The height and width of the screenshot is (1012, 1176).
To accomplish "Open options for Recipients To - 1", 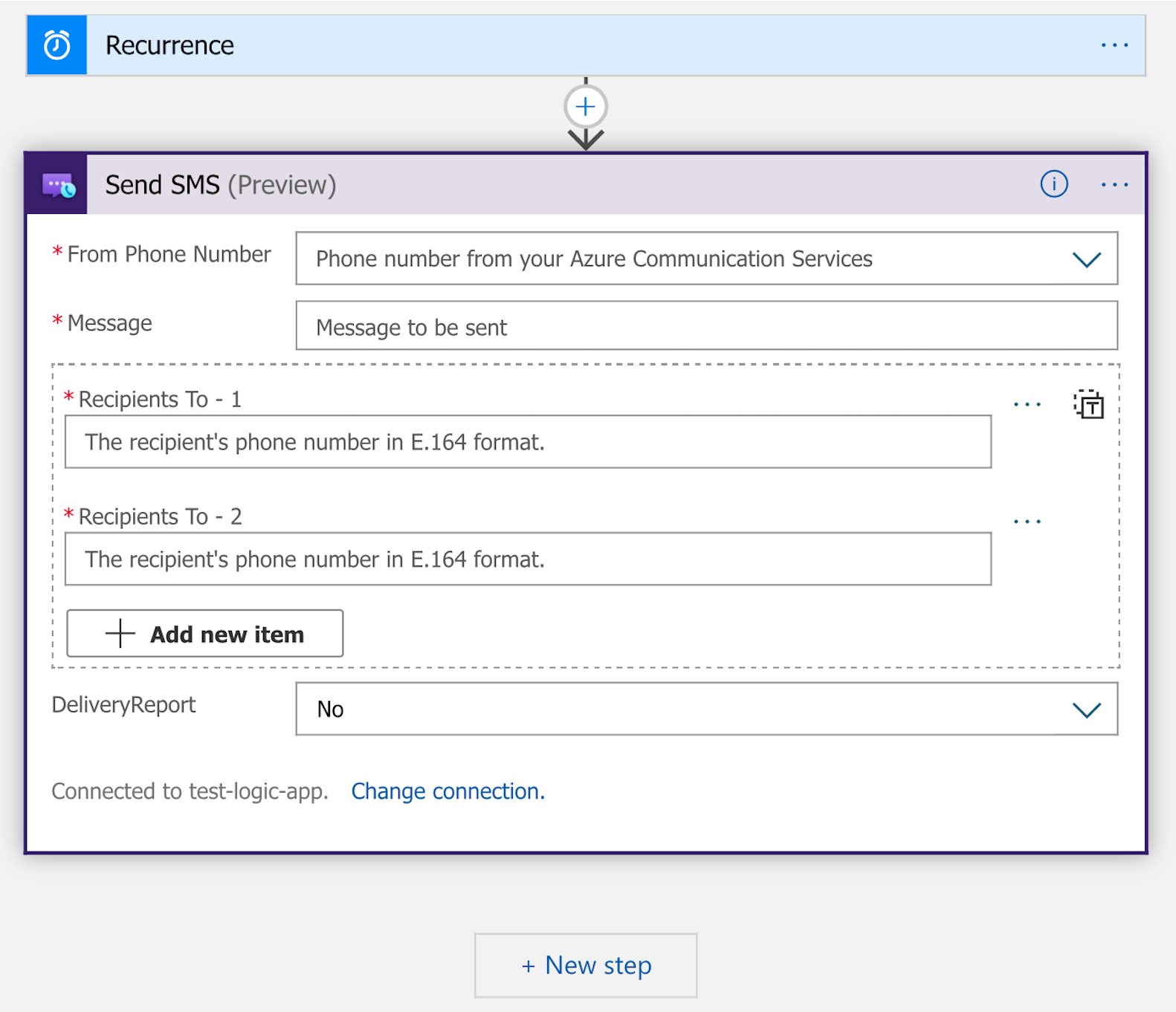I will [1027, 405].
